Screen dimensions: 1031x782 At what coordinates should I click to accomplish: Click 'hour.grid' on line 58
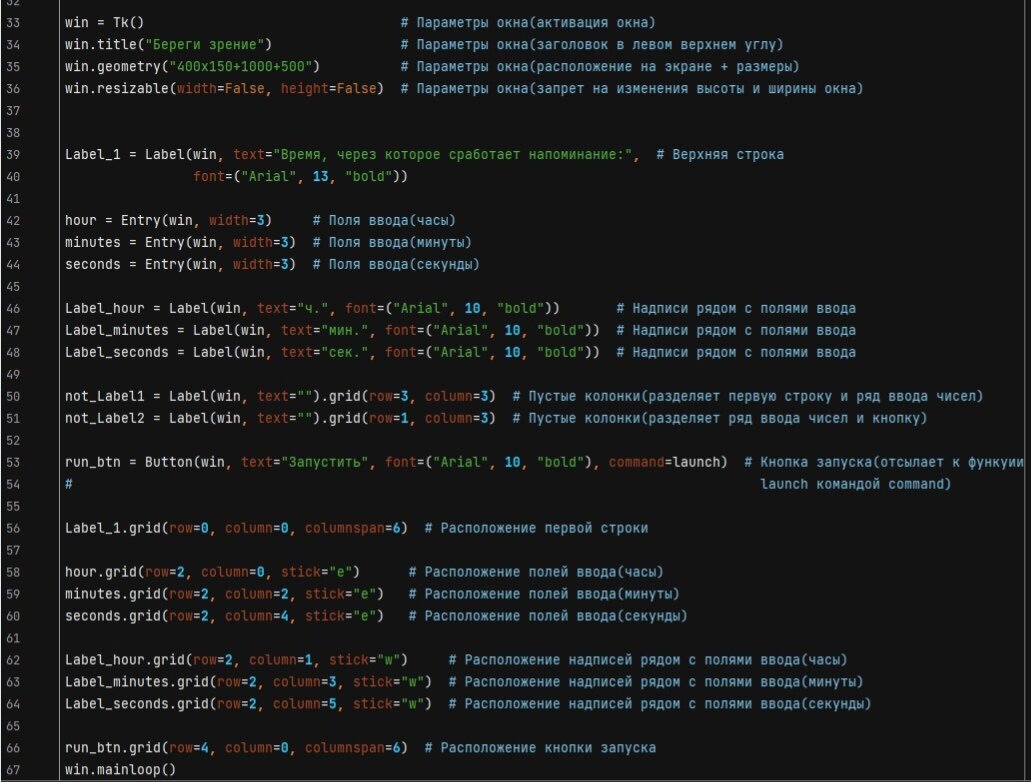tap(100, 572)
